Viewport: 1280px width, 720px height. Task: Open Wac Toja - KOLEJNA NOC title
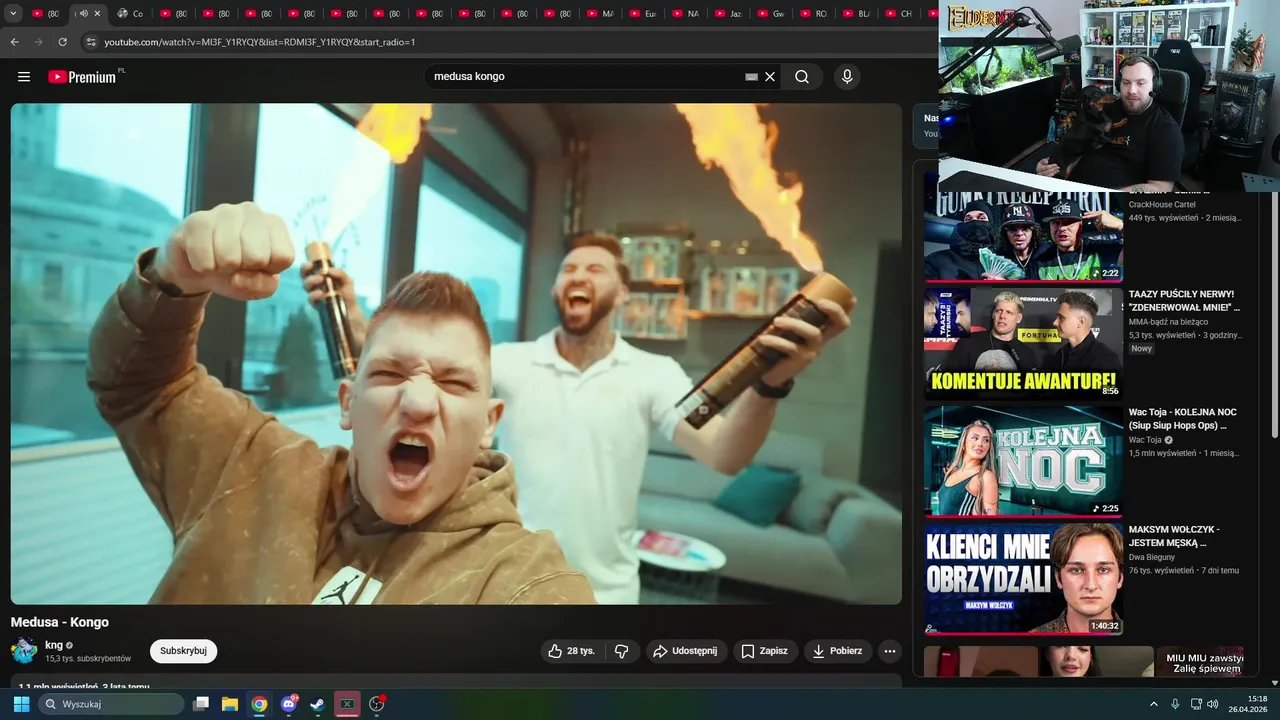tap(1183, 418)
